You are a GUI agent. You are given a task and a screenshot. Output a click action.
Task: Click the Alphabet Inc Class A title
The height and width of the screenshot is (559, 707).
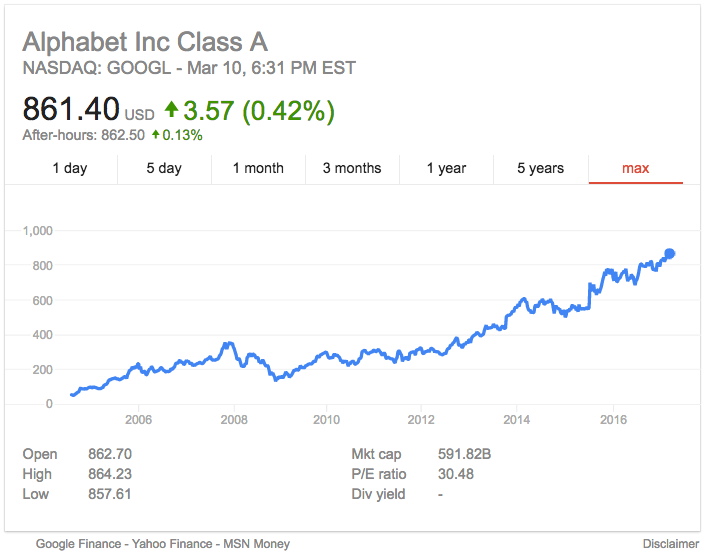pyautogui.click(x=145, y=43)
